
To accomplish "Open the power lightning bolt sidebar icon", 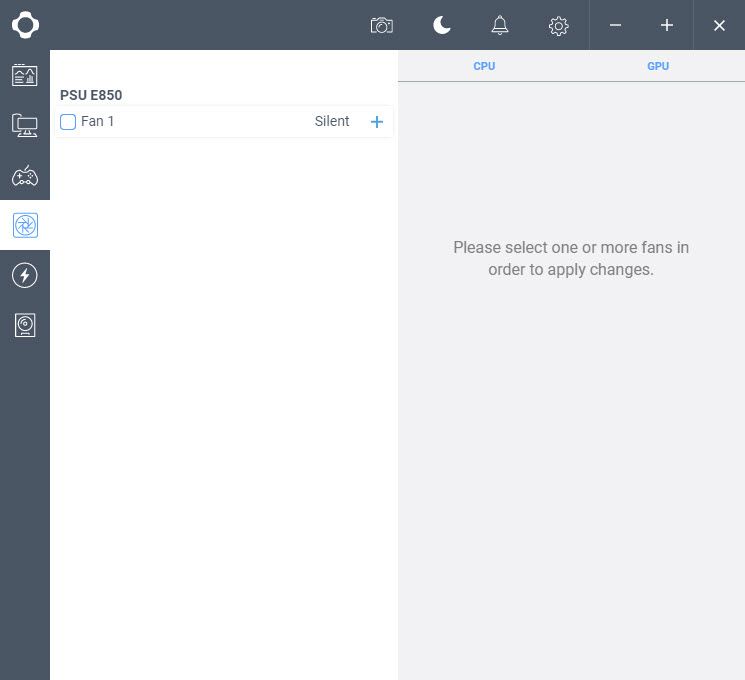I will tap(25, 275).
